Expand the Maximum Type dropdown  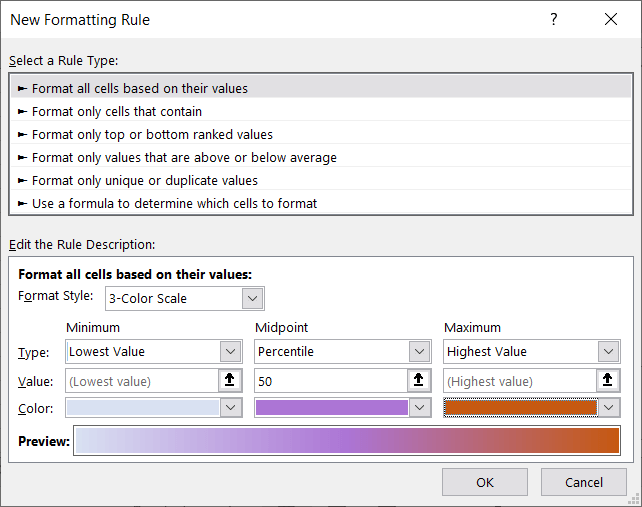pos(609,352)
